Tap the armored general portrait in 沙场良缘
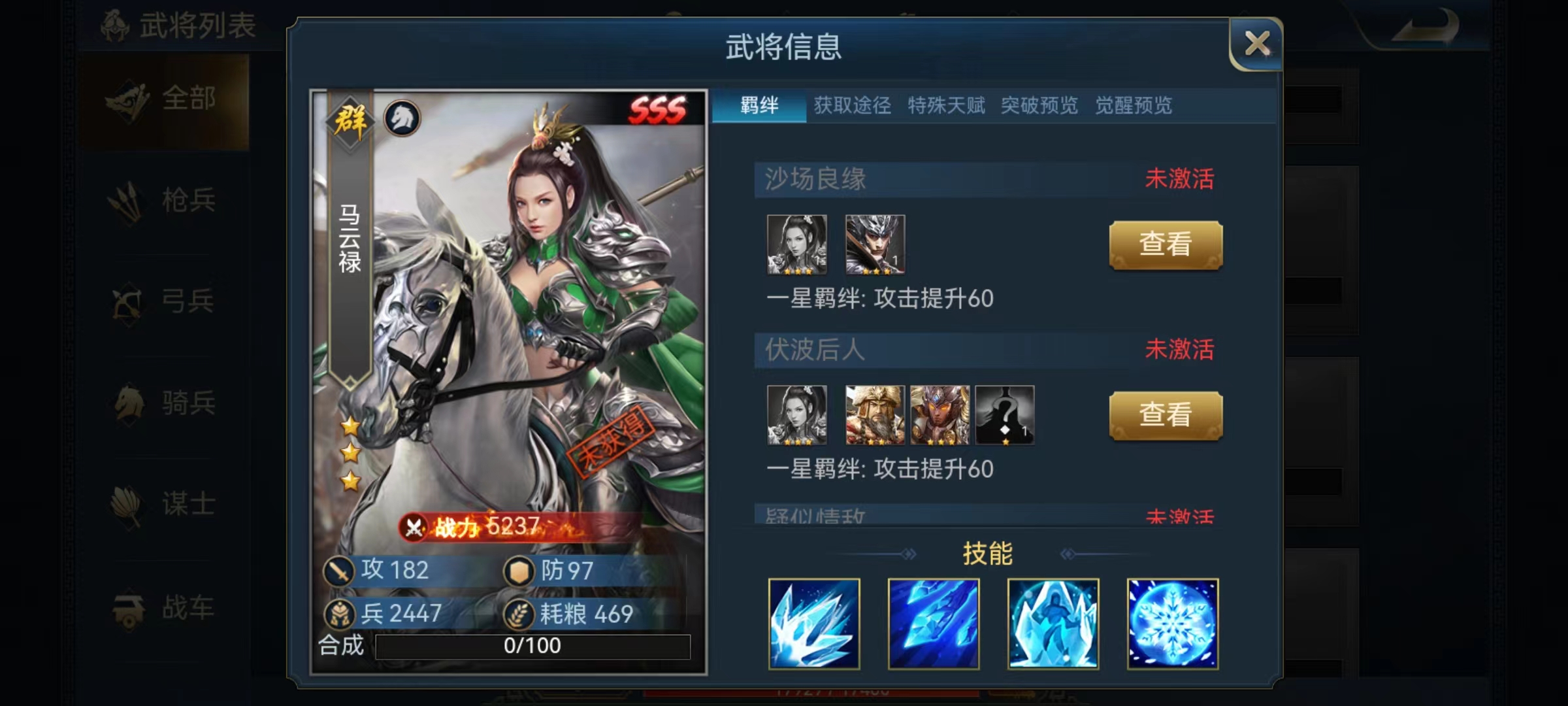This screenshot has width=1568, height=706. coord(875,244)
